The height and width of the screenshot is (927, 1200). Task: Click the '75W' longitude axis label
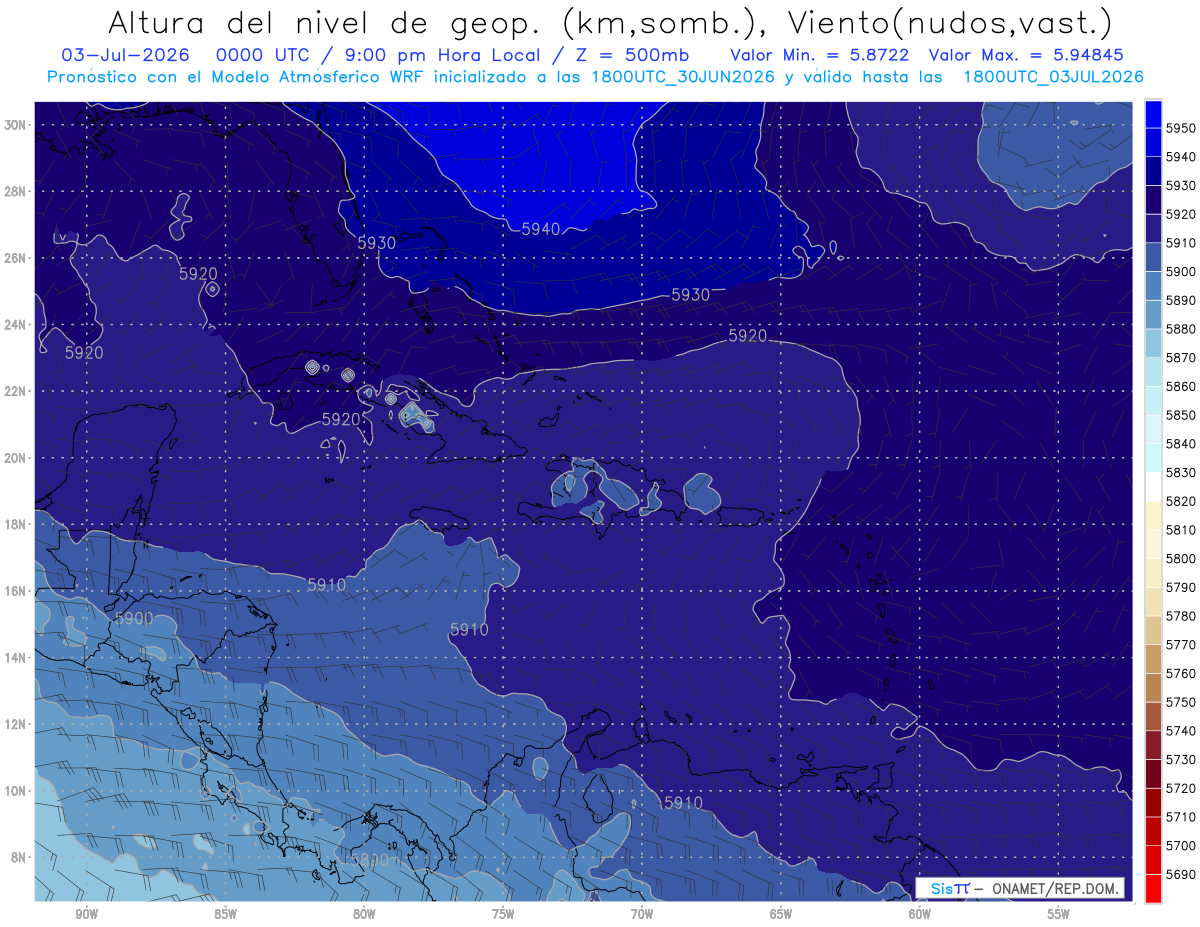pyautogui.click(x=503, y=915)
